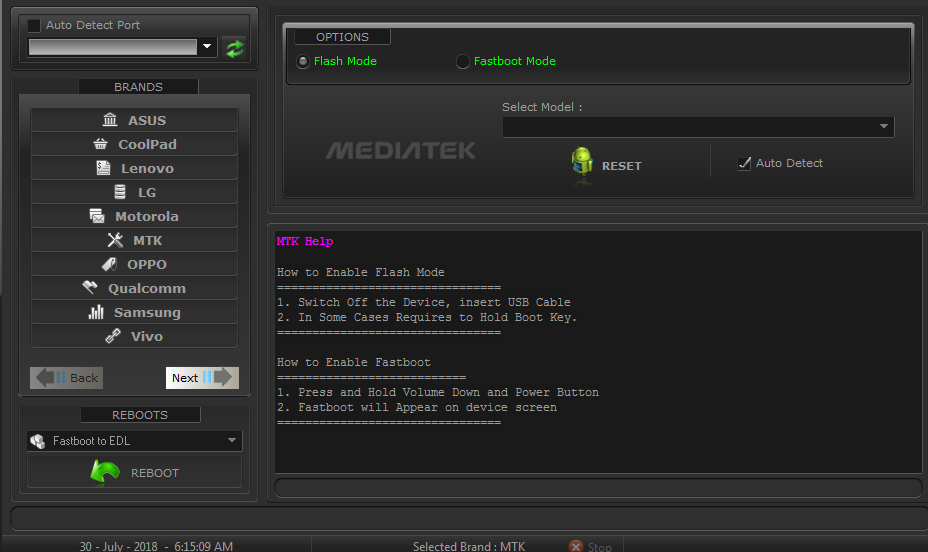Click the 'Switch Off the Device' instruction line
This screenshot has width=928, height=552.
[424, 302]
